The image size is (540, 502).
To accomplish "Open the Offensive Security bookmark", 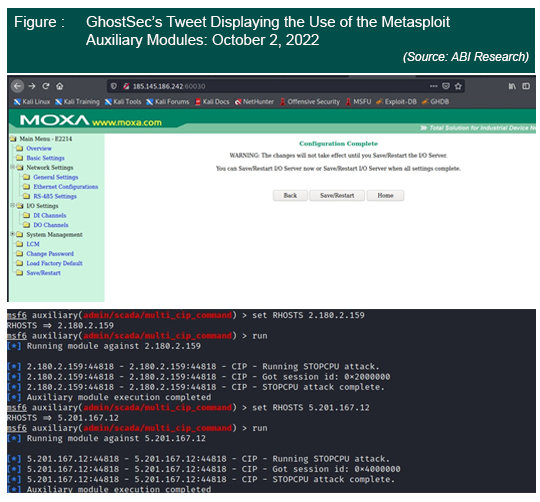I will [310, 102].
